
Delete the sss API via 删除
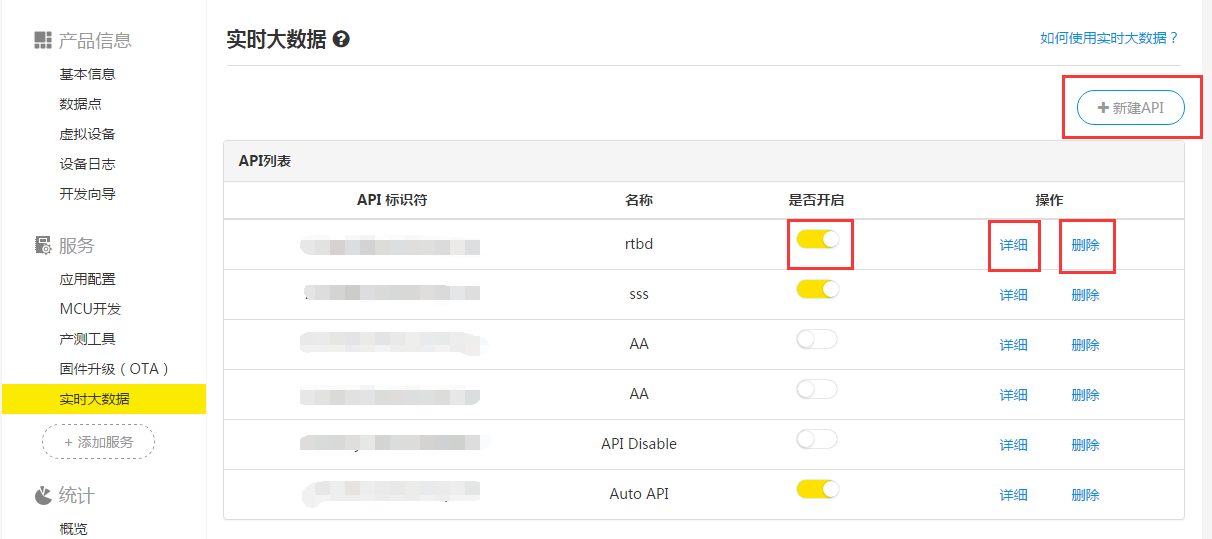pos(1085,295)
